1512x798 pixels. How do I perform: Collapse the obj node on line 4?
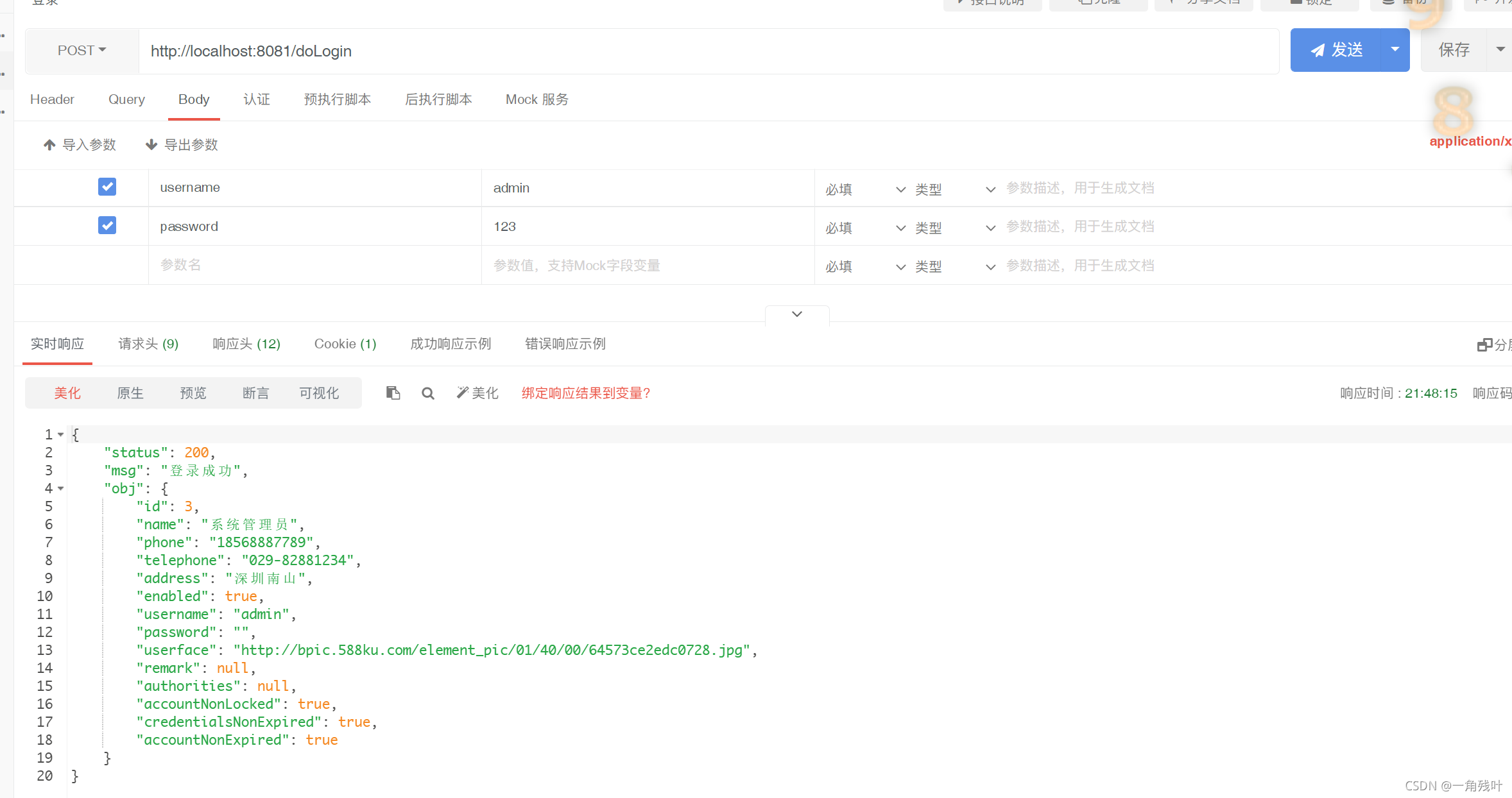click(61, 489)
